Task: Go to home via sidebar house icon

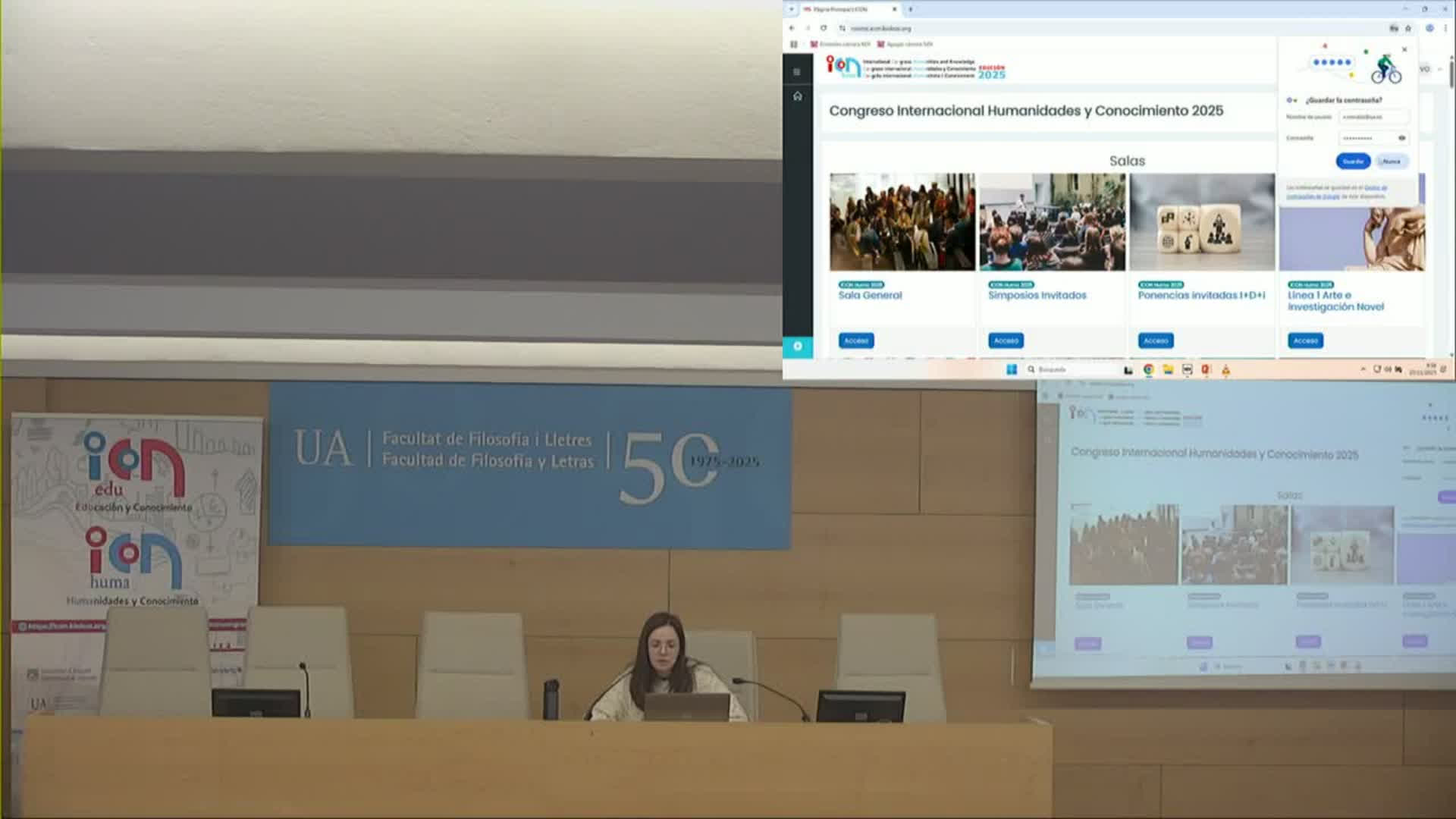Action: 797,96
